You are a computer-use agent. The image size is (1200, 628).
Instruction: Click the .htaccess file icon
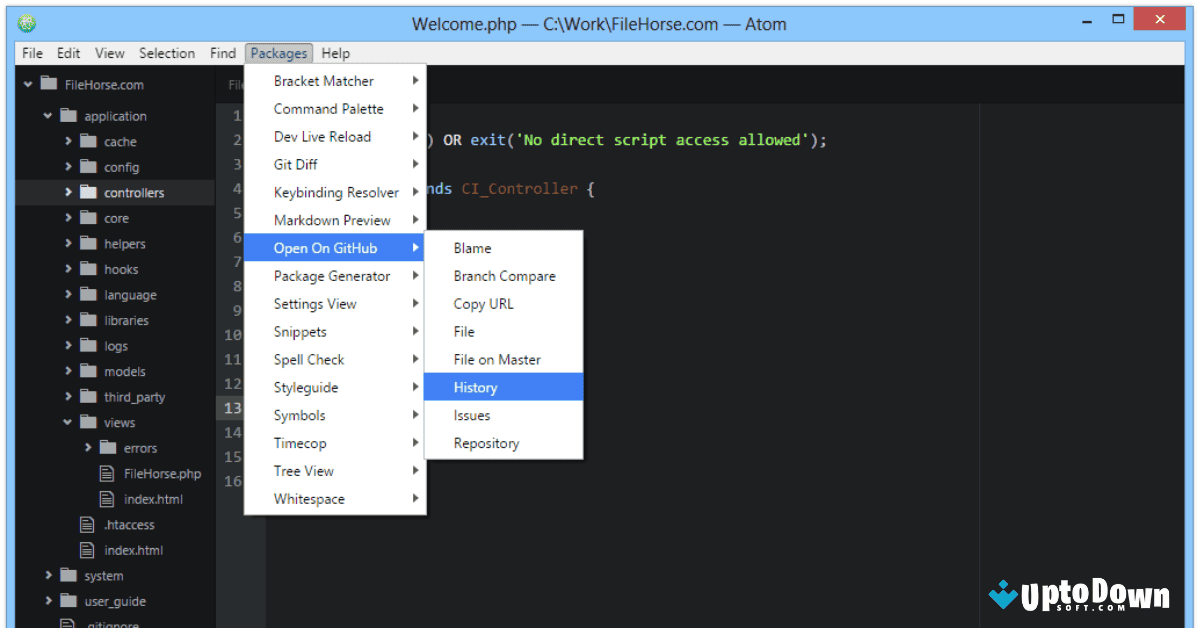[85, 524]
